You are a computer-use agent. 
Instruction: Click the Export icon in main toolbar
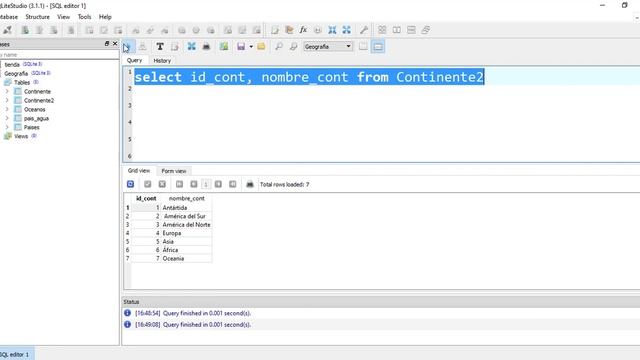(347, 30)
